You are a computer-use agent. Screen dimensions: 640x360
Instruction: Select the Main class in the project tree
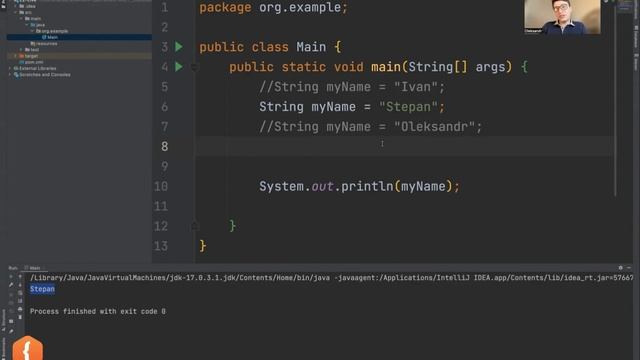(53, 37)
